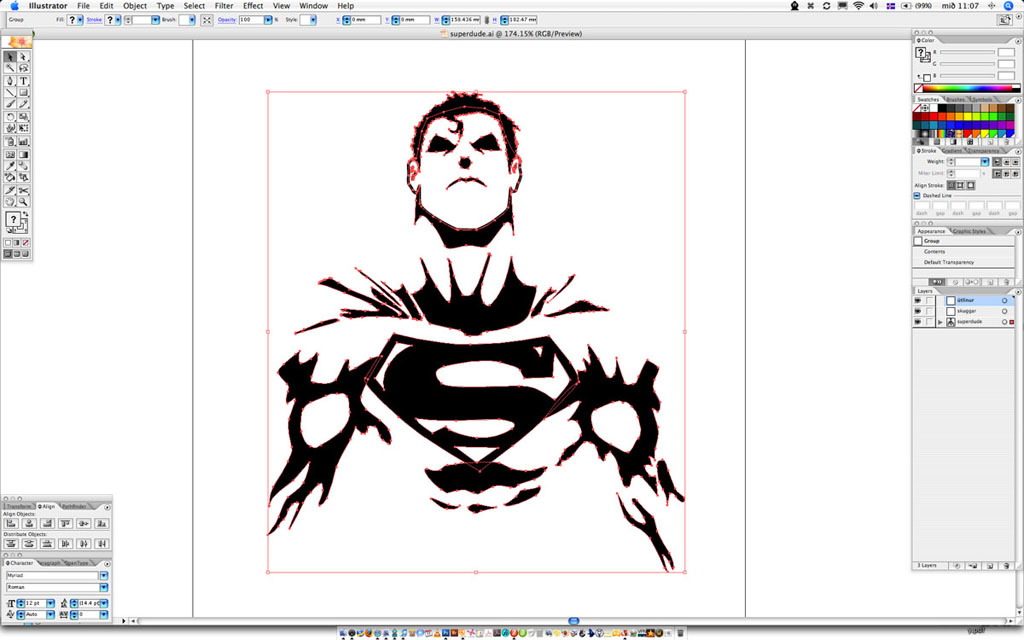
Task: Activate the Hand tool
Action: coord(10,202)
